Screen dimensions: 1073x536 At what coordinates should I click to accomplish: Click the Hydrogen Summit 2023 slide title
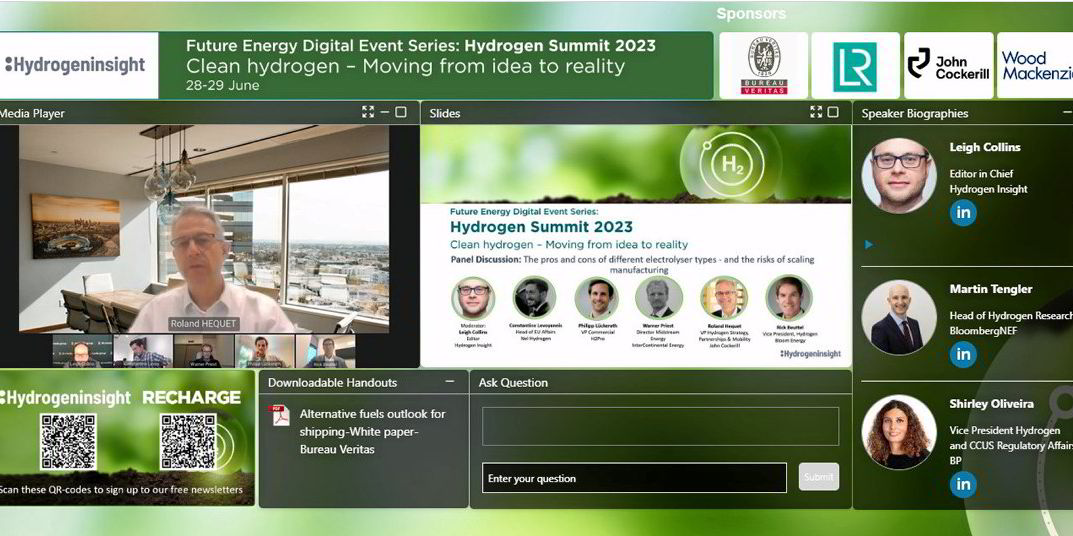point(541,227)
